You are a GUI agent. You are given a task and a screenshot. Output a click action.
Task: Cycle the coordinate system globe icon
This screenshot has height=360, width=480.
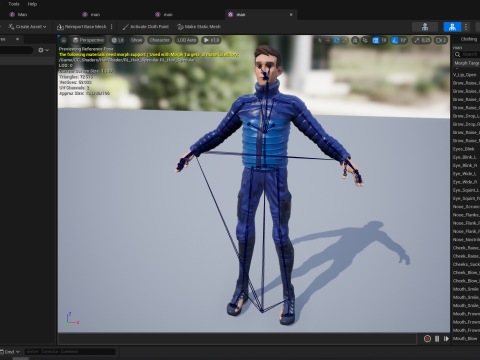pos(355,40)
